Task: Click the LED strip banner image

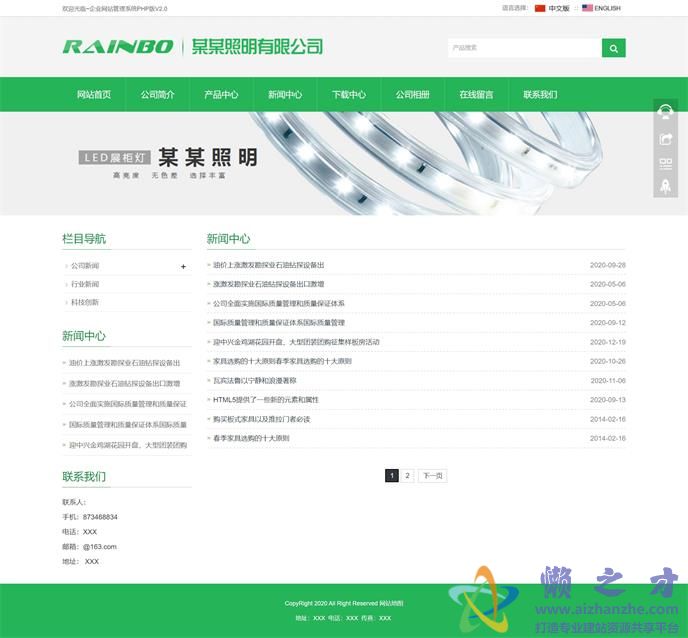Action: [344, 163]
